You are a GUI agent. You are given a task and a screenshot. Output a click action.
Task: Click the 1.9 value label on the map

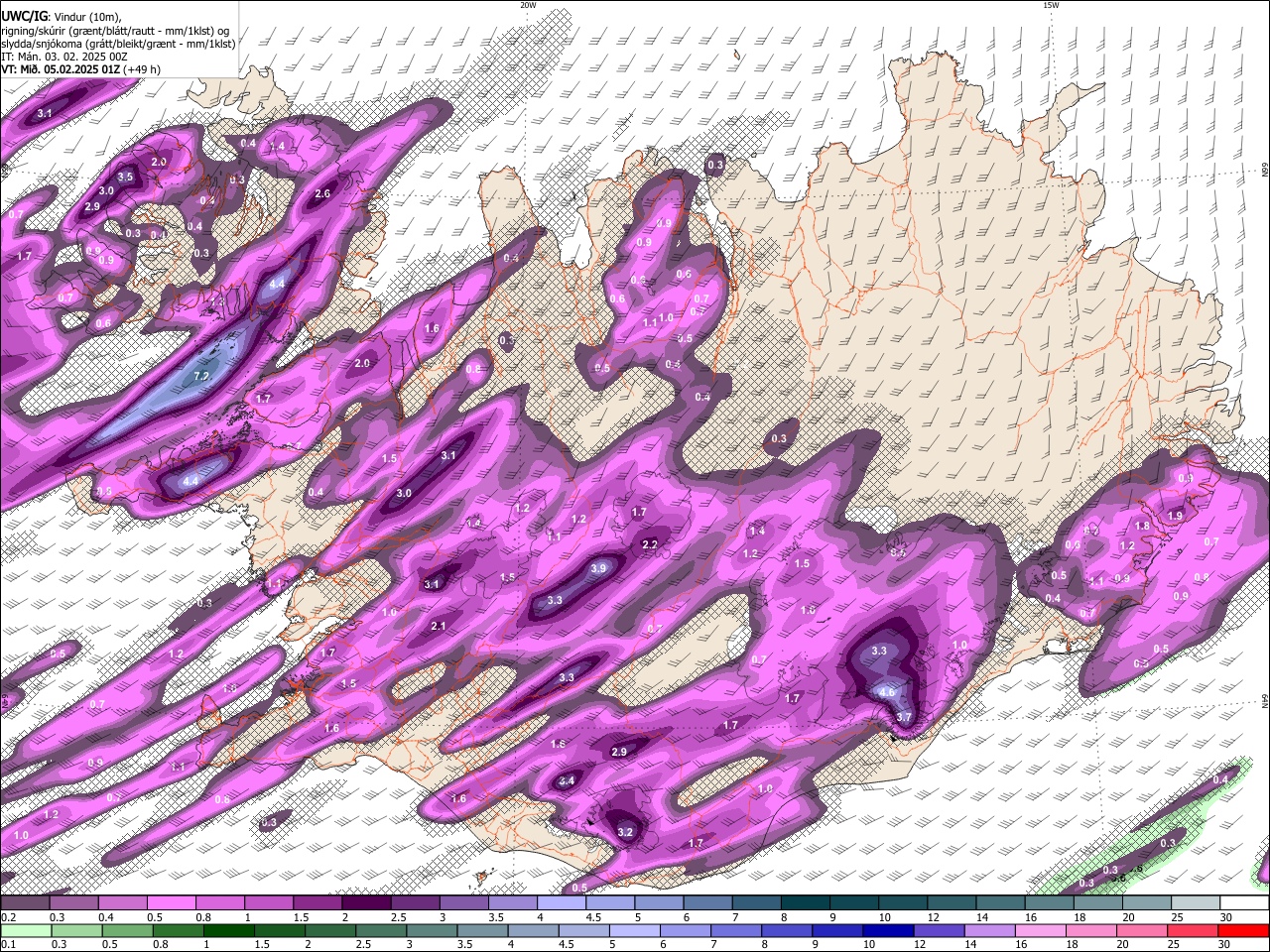[1176, 516]
